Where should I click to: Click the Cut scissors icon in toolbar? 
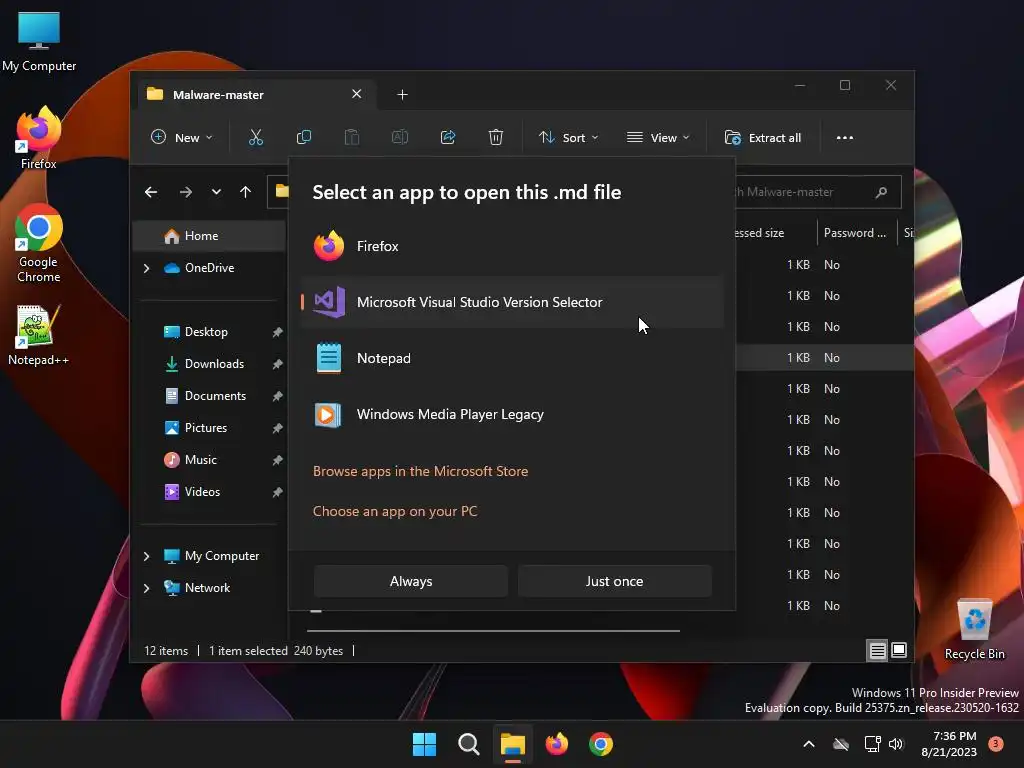[x=255, y=137]
